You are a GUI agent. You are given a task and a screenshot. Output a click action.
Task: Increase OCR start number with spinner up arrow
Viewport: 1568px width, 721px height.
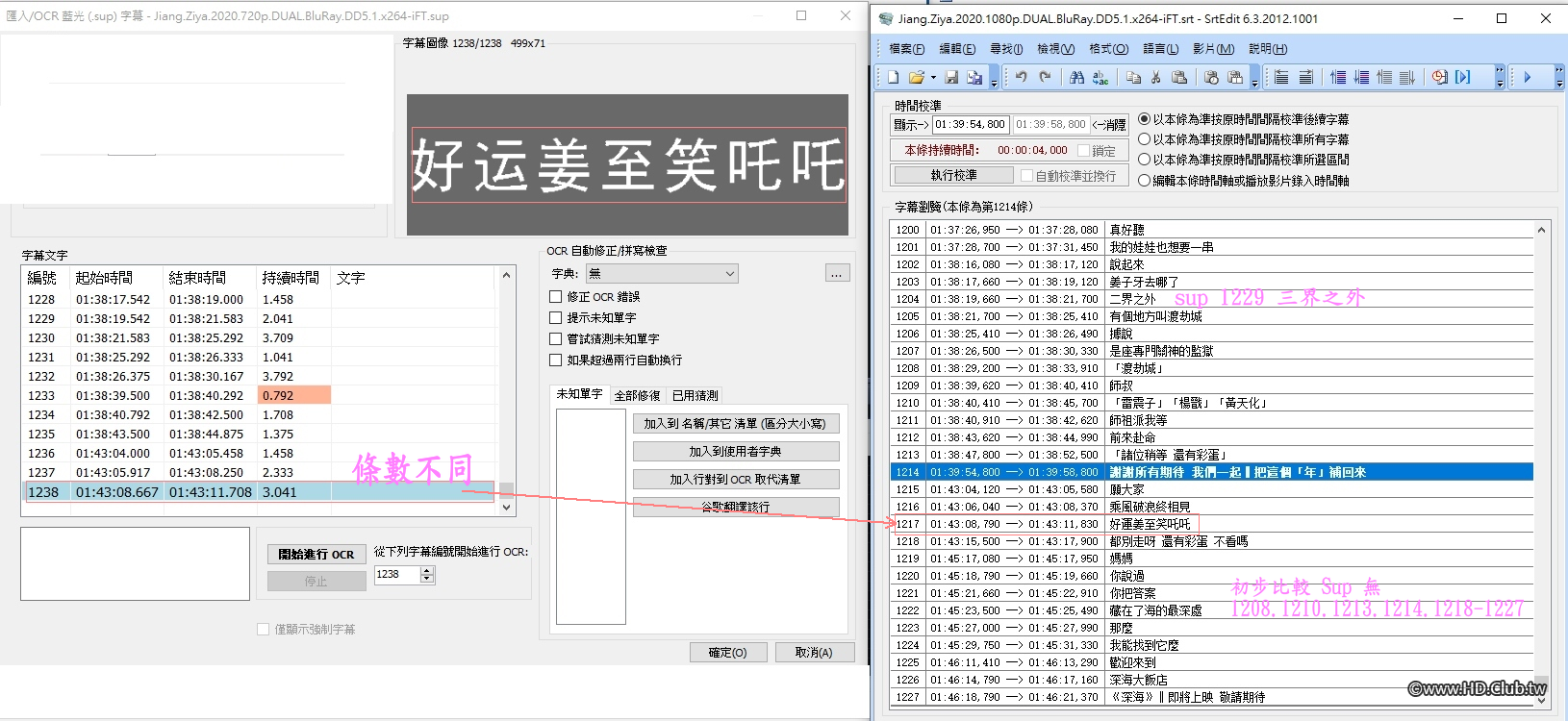[428, 570]
